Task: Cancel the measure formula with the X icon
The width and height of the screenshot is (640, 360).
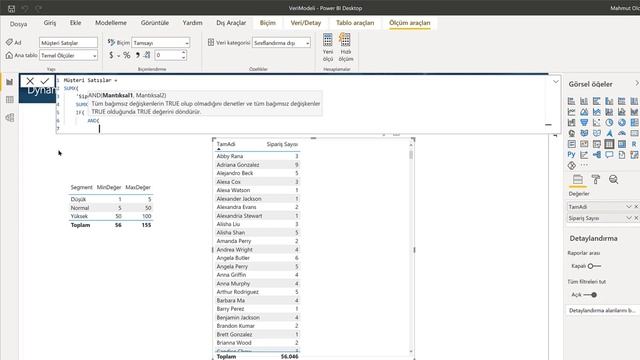Action: pyautogui.click(x=30, y=81)
